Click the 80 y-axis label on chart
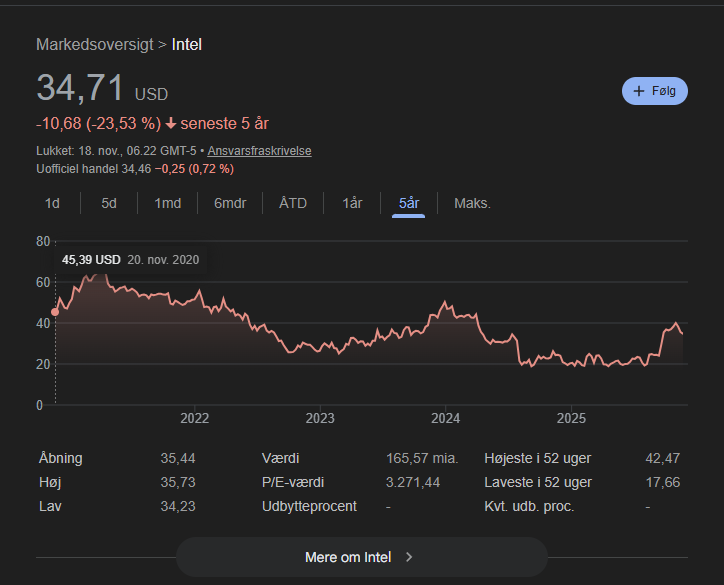This screenshot has height=585, width=724. pyautogui.click(x=43, y=241)
